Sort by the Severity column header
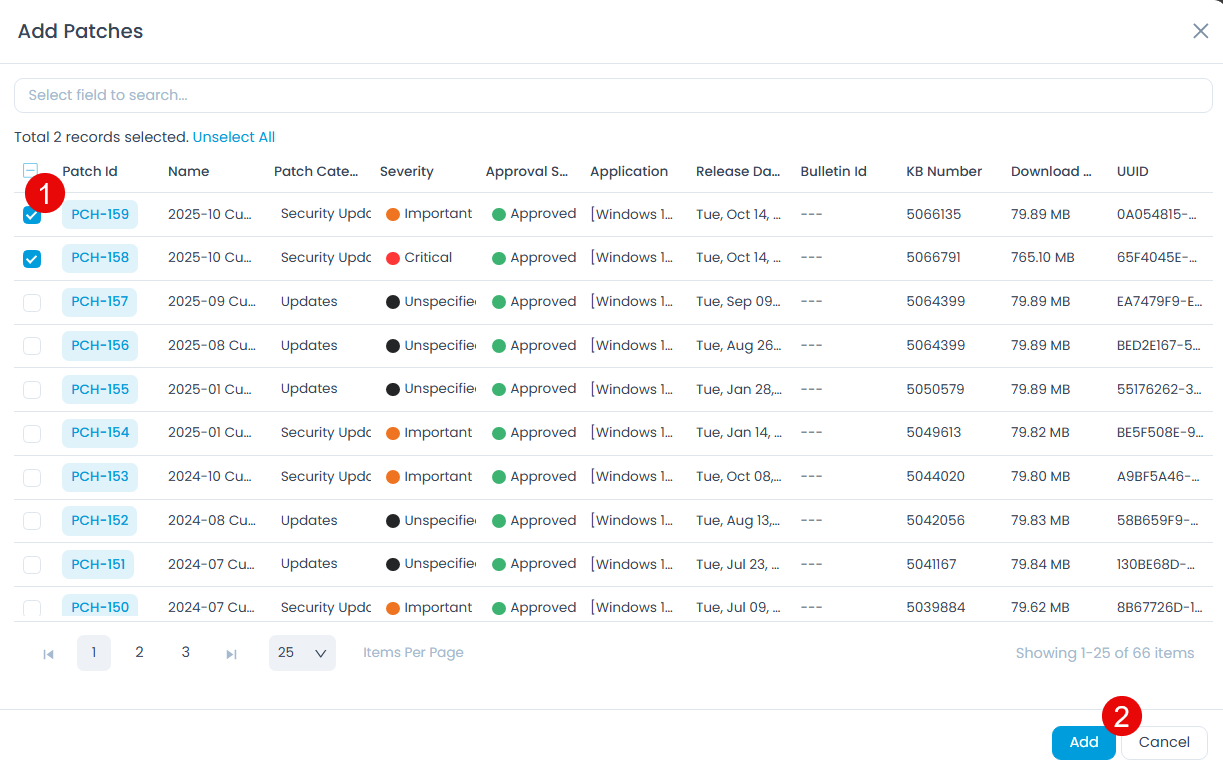Image resolution: width=1223 pixels, height=769 pixels. [x=406, y=171]
